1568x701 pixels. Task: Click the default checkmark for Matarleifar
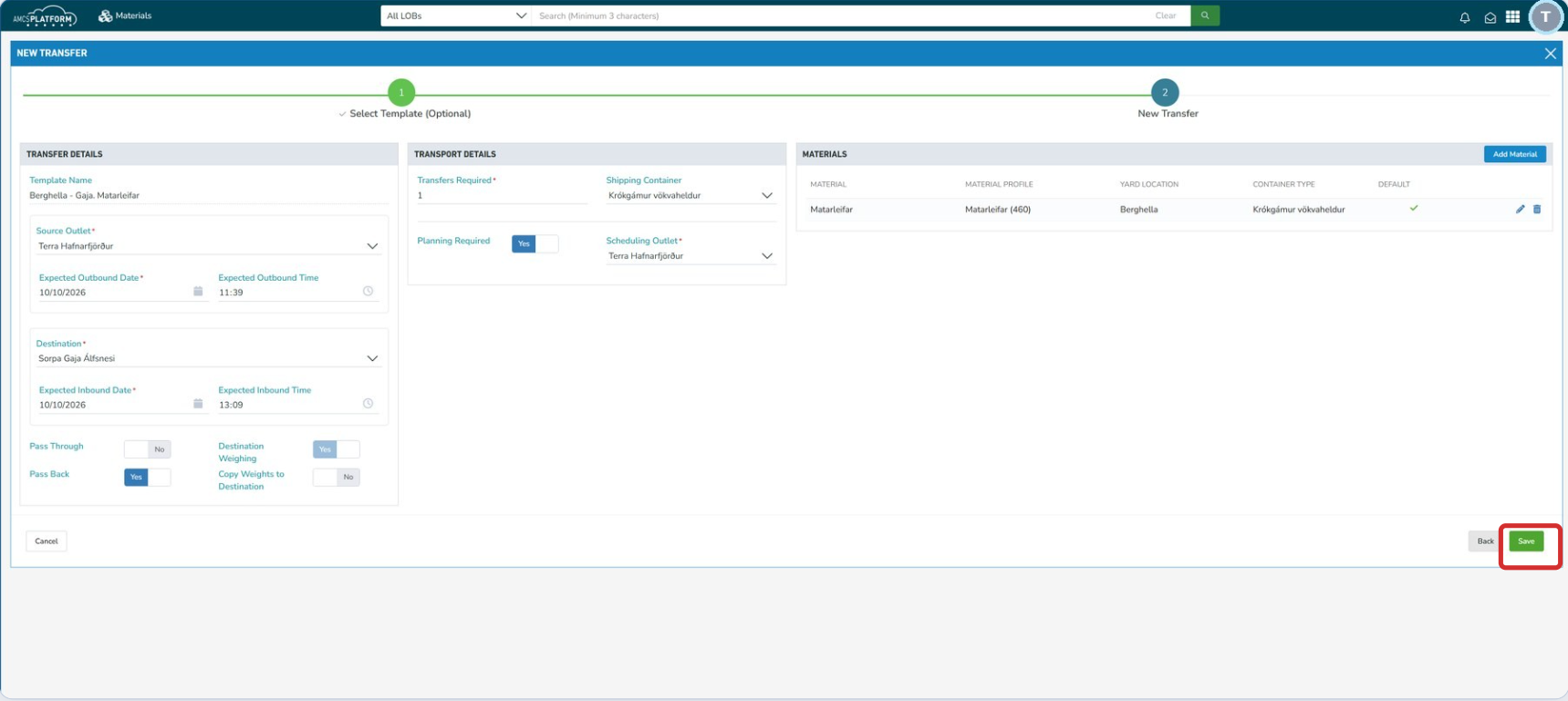click(x=1414, y=209)
